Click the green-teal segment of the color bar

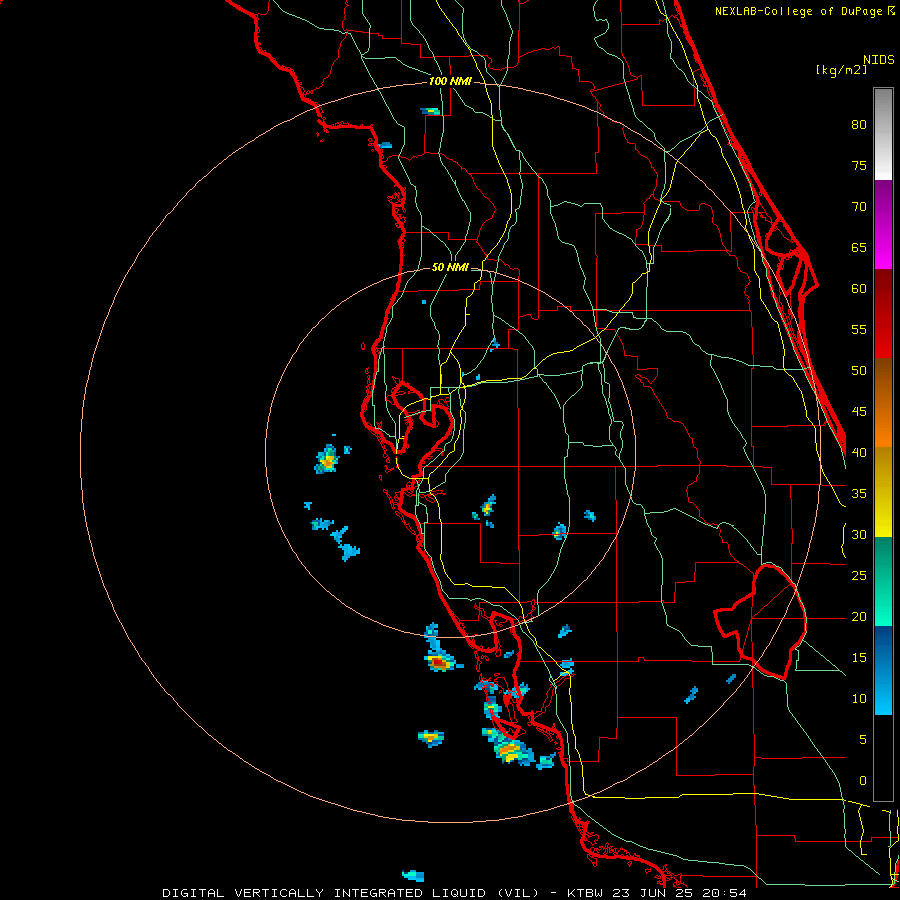click(x=883, y=581)
